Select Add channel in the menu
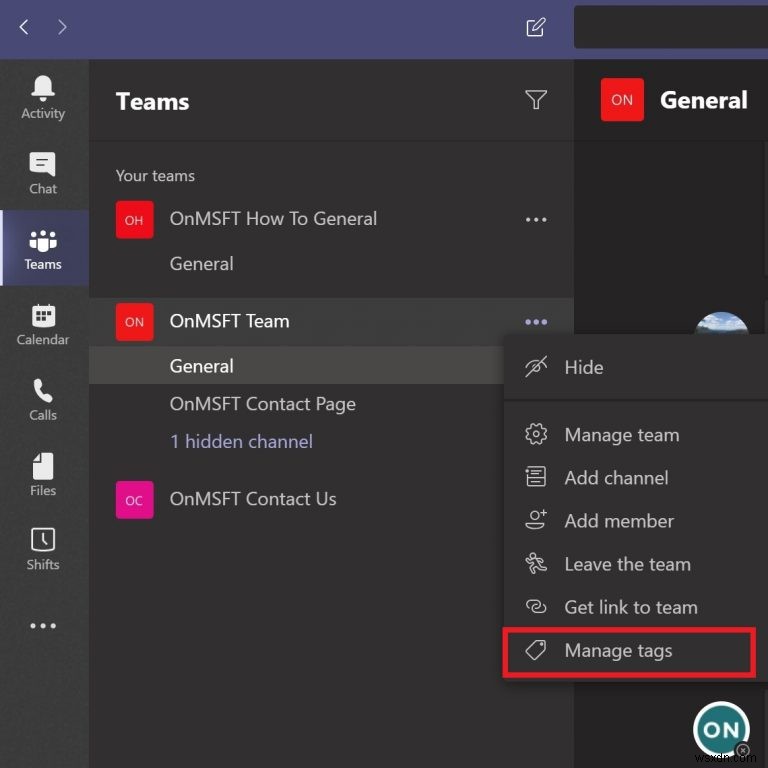Screen dimensions: 768x768 635,478
